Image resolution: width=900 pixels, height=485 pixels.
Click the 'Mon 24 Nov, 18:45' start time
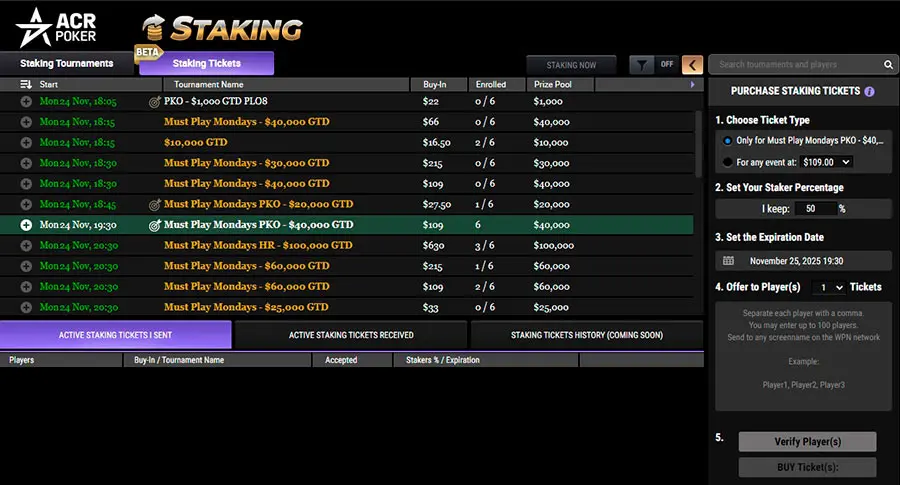[78, 204]
